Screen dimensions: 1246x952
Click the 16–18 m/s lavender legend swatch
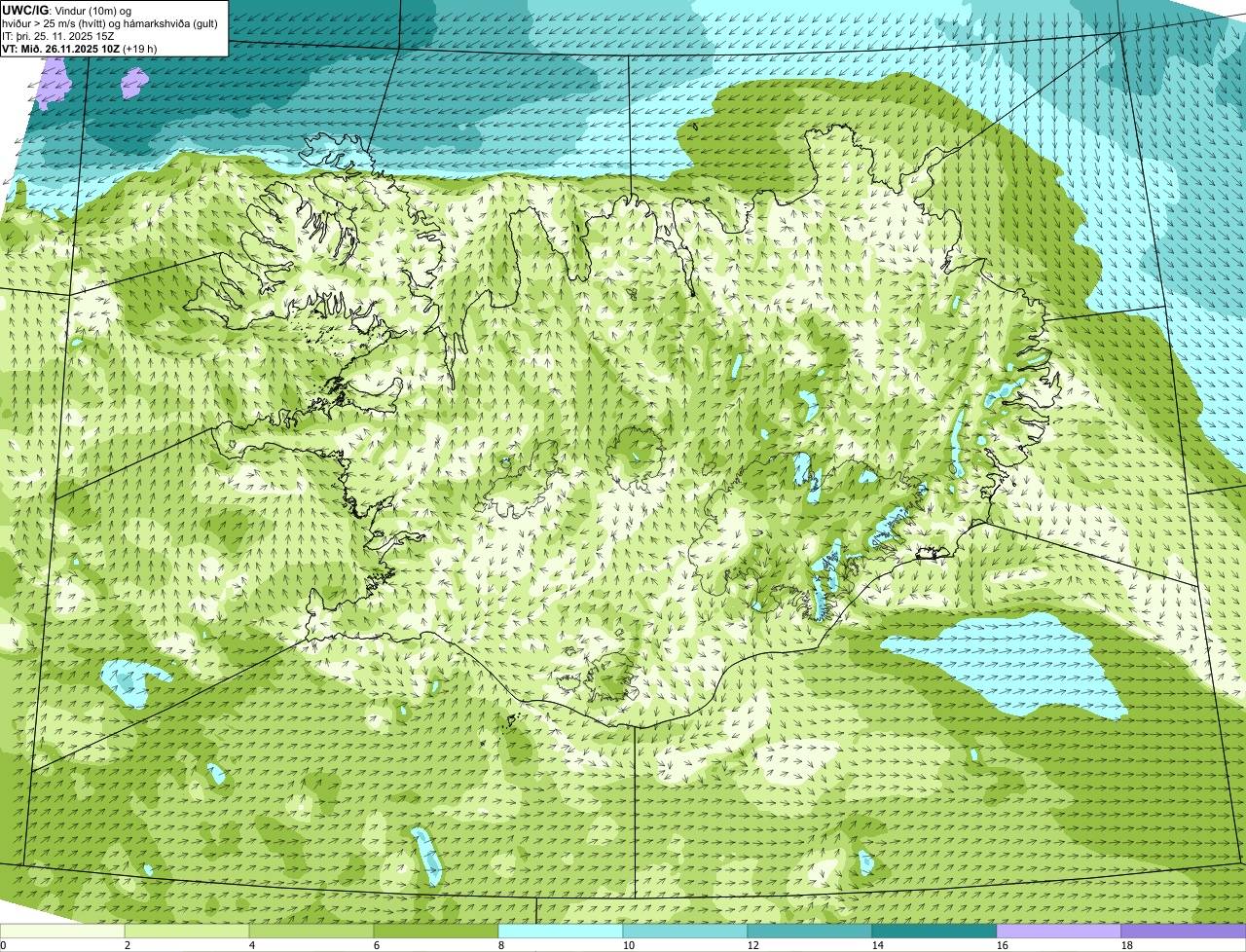[1059, 932]
